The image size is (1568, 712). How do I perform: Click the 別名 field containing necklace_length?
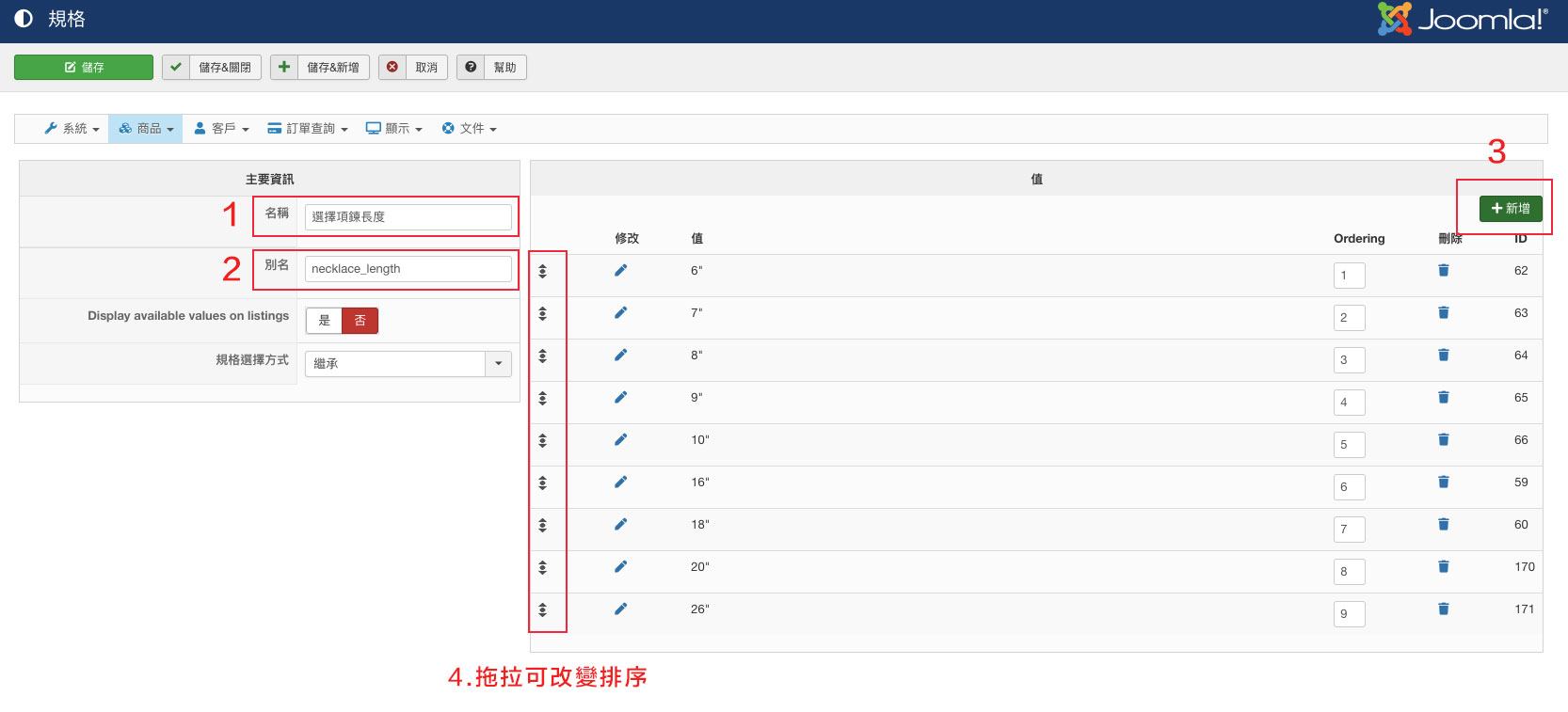tap(408, 269)
